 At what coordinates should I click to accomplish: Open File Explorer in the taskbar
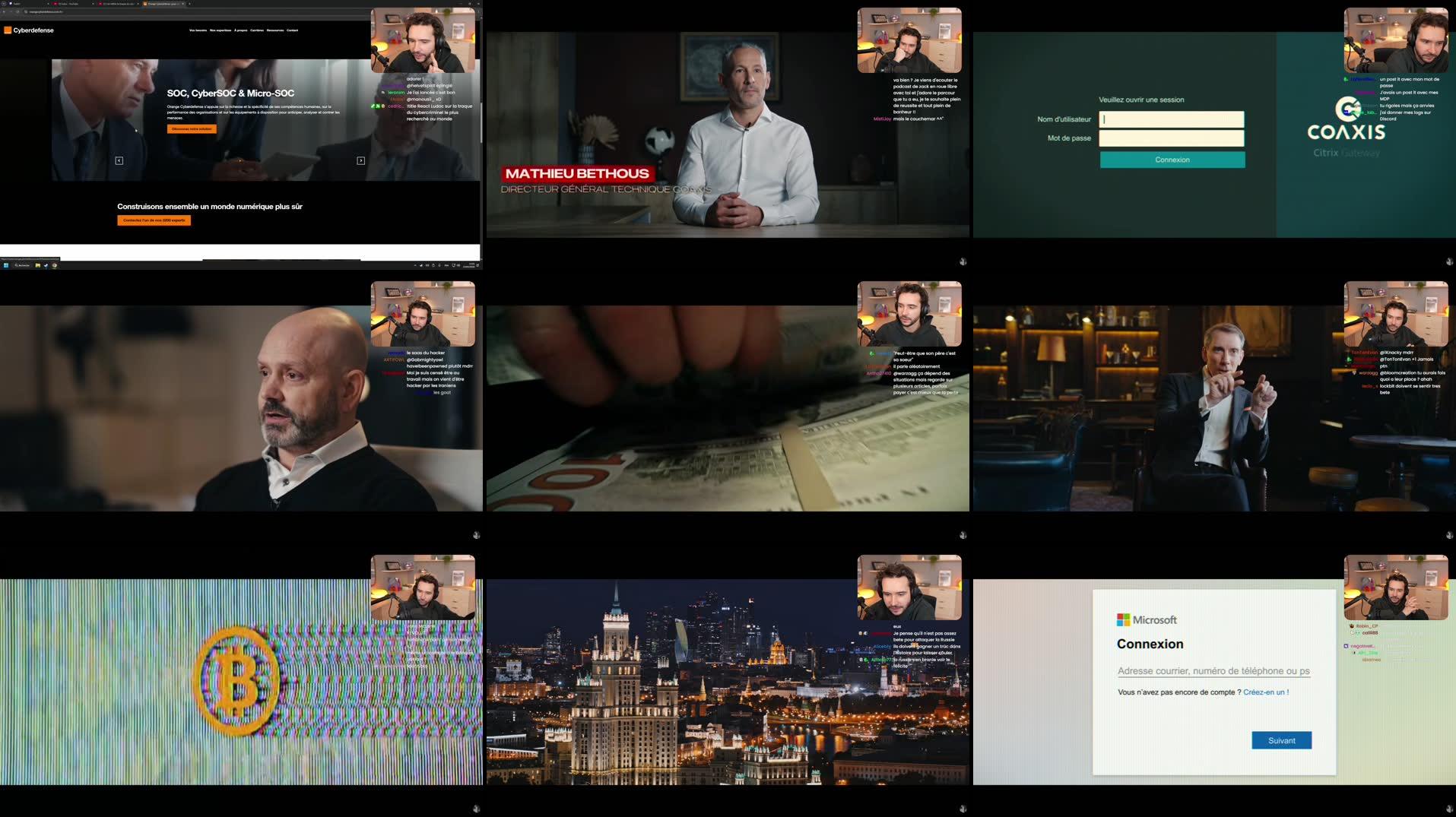(x=37, y=265)
